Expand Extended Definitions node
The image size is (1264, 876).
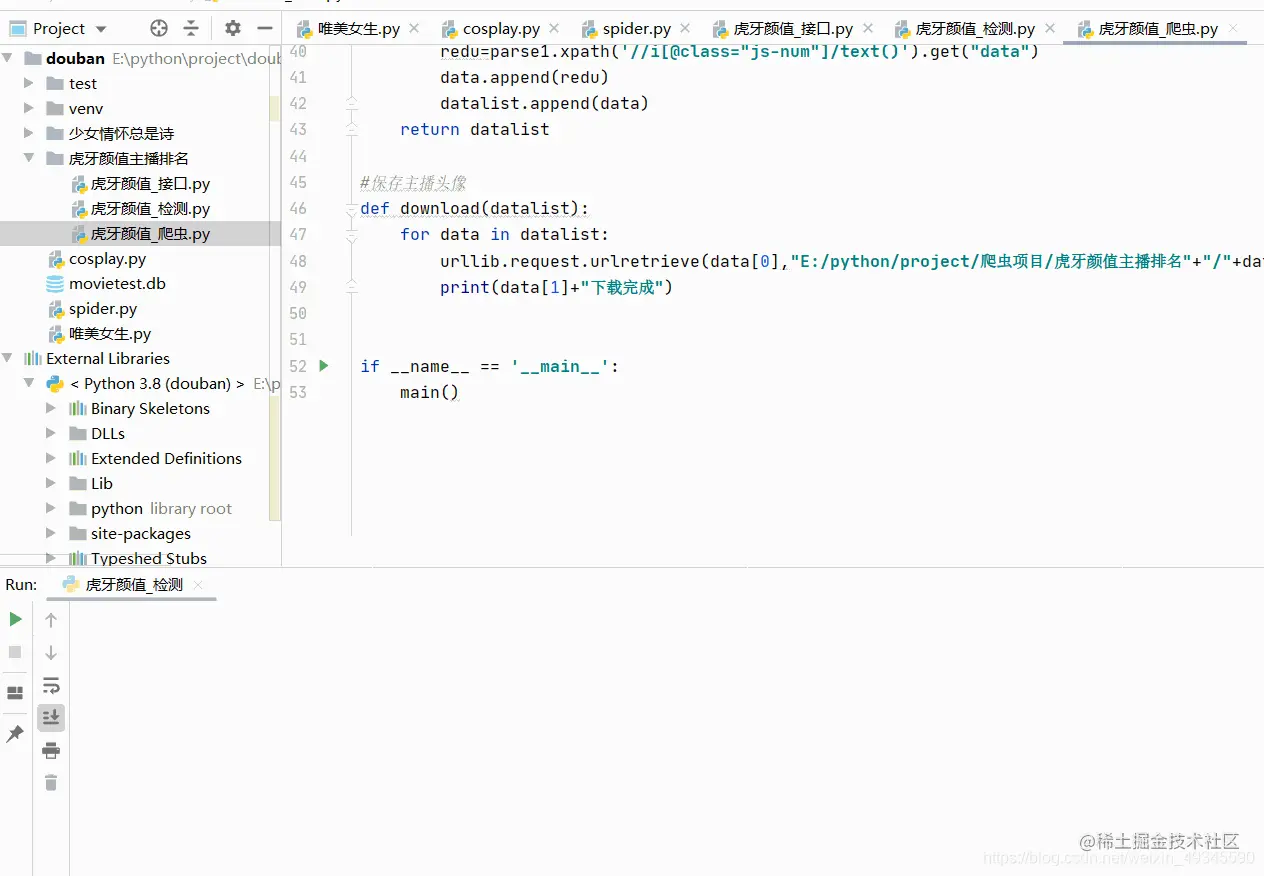(x=51, y=458)
